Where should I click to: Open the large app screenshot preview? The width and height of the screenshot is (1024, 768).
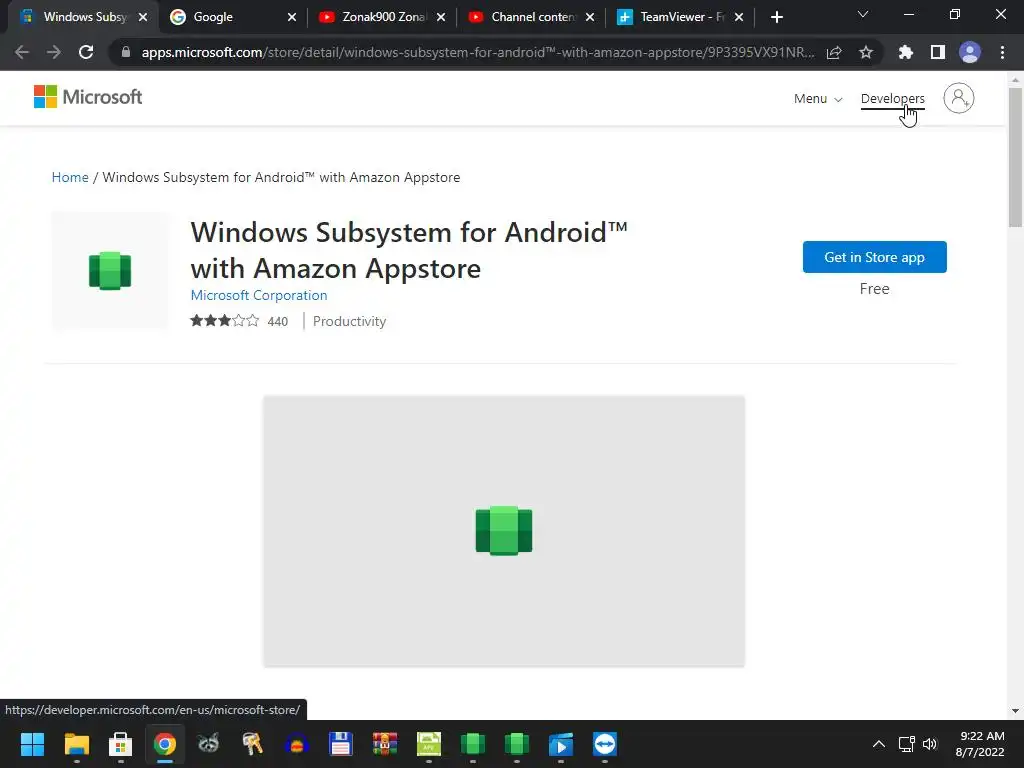pos(504,531)
